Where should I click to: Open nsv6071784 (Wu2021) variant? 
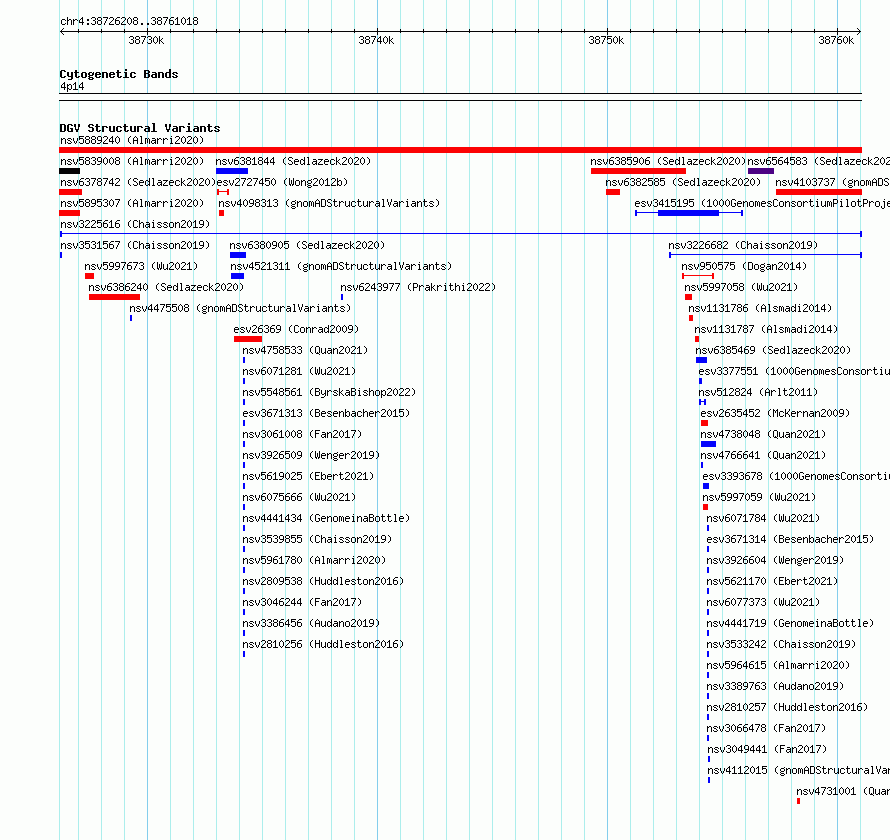(763, 518)
